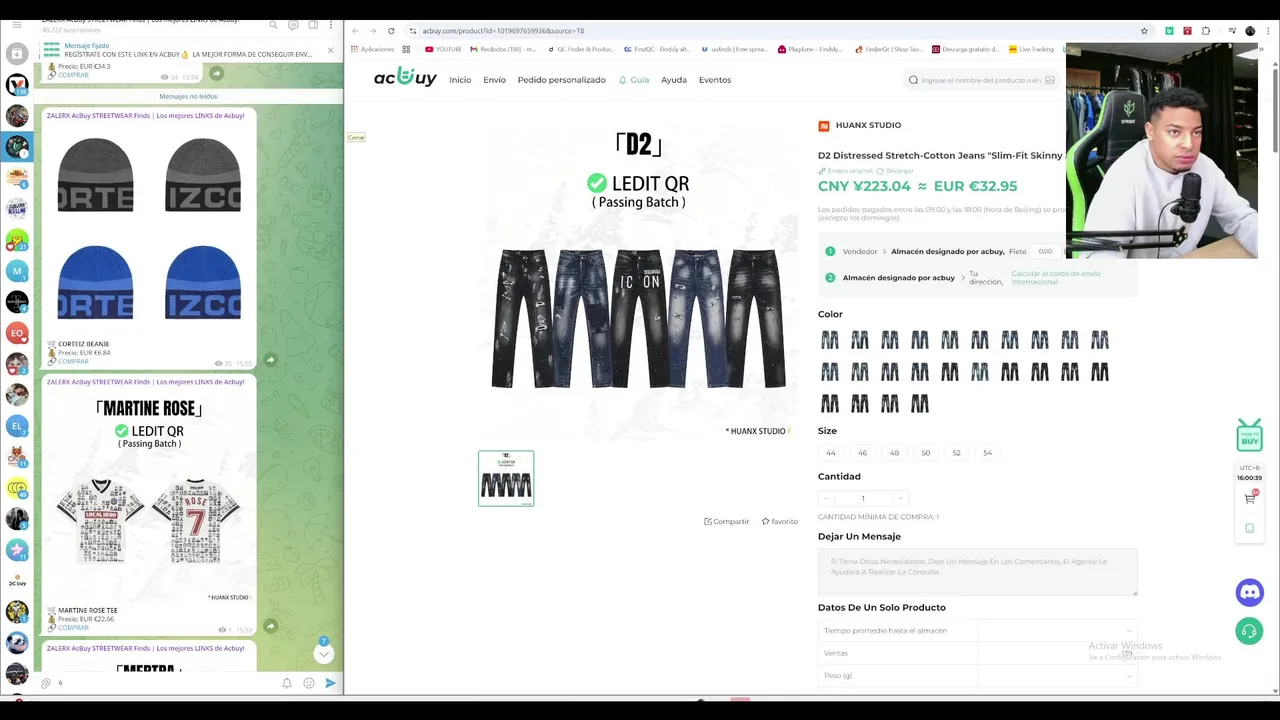Forward the Martine Rose Tee post

click(x=270, y=626)
